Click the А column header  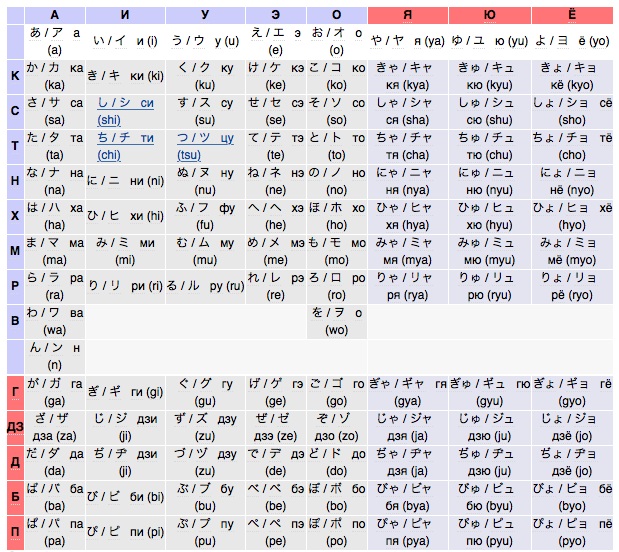(x=55, y=15)
